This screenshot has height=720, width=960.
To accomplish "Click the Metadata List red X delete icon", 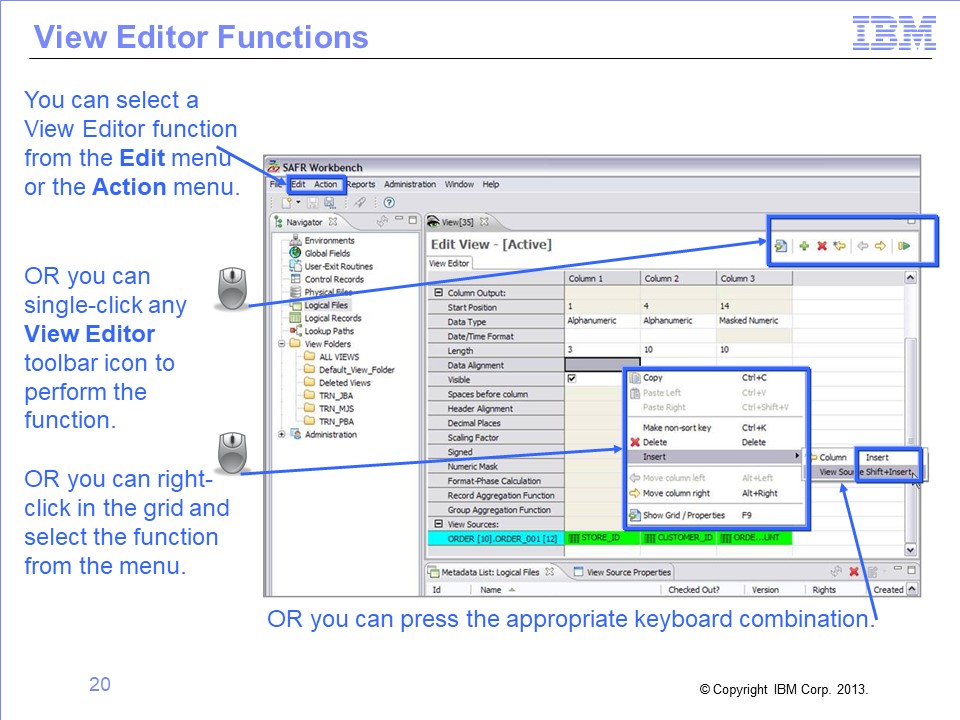I will pos(853,572).
